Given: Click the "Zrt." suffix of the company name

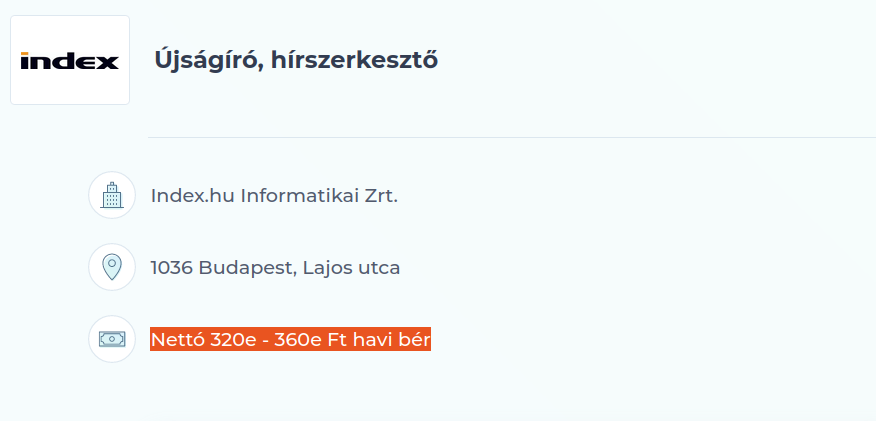Looking at the screenshot, I should point(381,195).
